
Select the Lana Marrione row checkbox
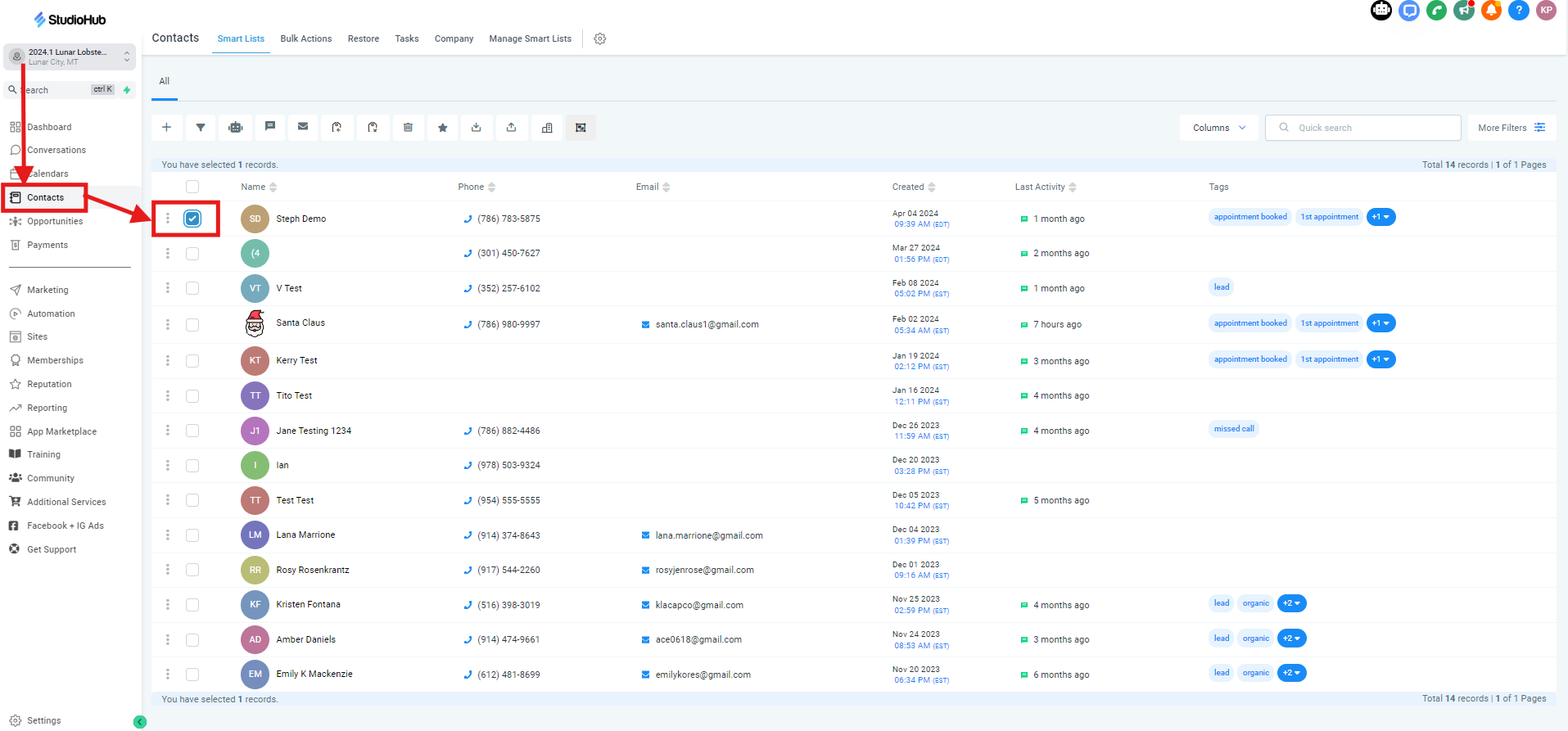(192, 535)
